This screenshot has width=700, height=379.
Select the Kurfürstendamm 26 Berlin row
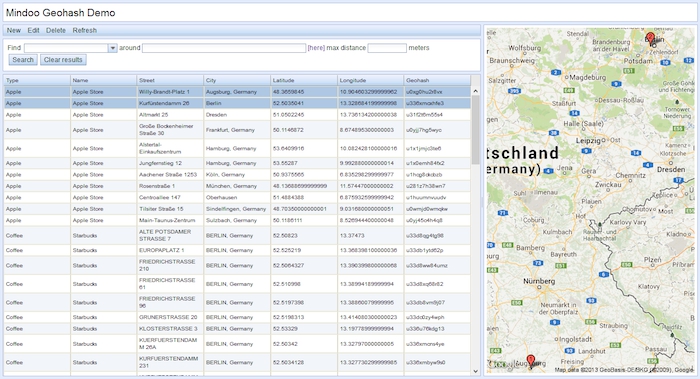pyautogui.click(x=237, y=103)
